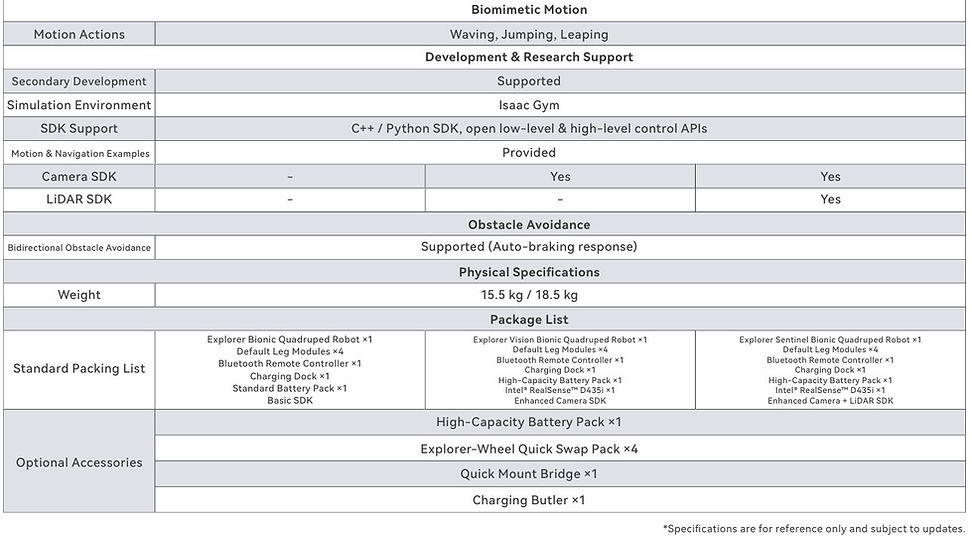The image size is (972, 536).
Task: Select the last Yes cell in Camera SDK row
Action: point(830,177)
